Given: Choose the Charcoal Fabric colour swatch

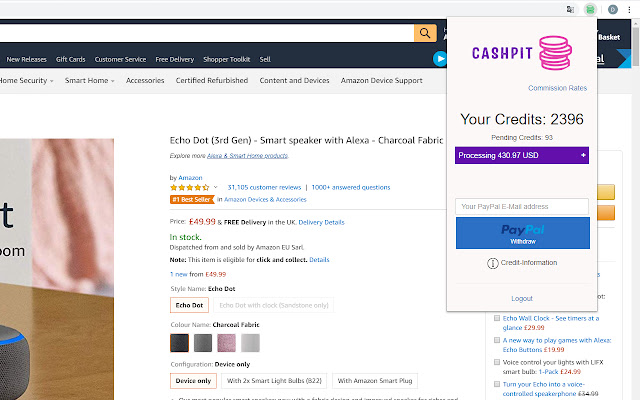Looking at the screenshot, I should (180, 343).
